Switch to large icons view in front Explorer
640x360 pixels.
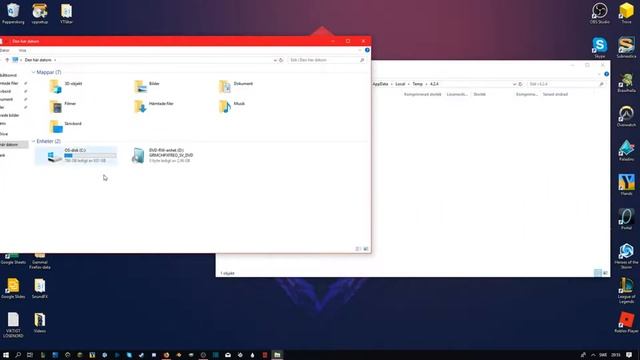(x=366, y=249)
